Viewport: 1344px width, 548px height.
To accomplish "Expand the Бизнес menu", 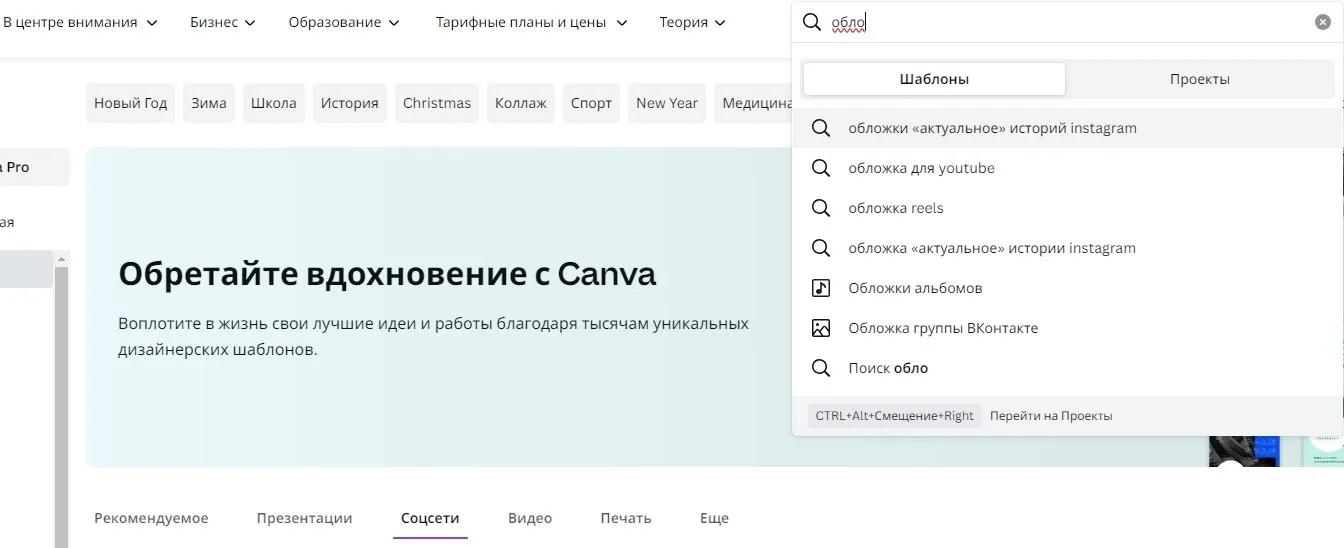I will point(223,22).
